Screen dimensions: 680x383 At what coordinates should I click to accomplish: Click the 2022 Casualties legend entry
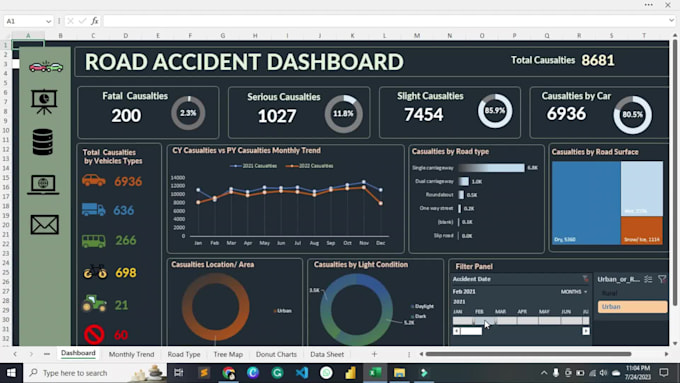pos(310,166)
